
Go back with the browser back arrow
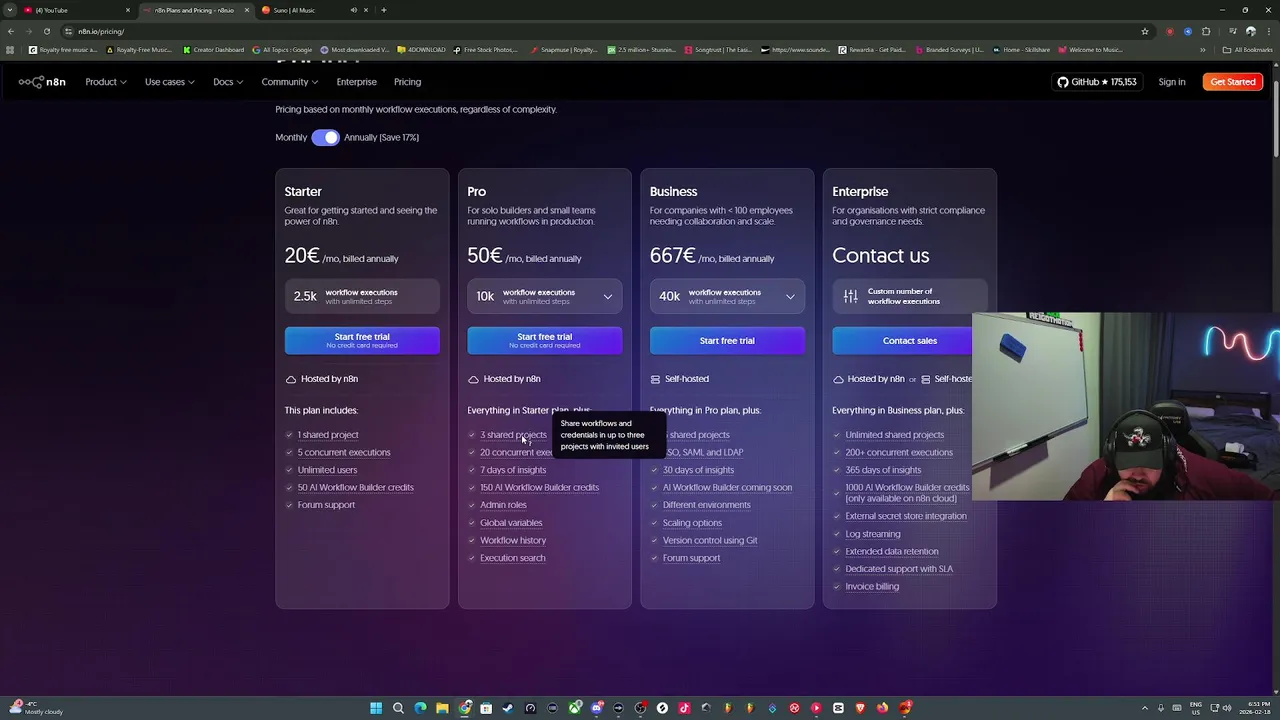[11, 31]
